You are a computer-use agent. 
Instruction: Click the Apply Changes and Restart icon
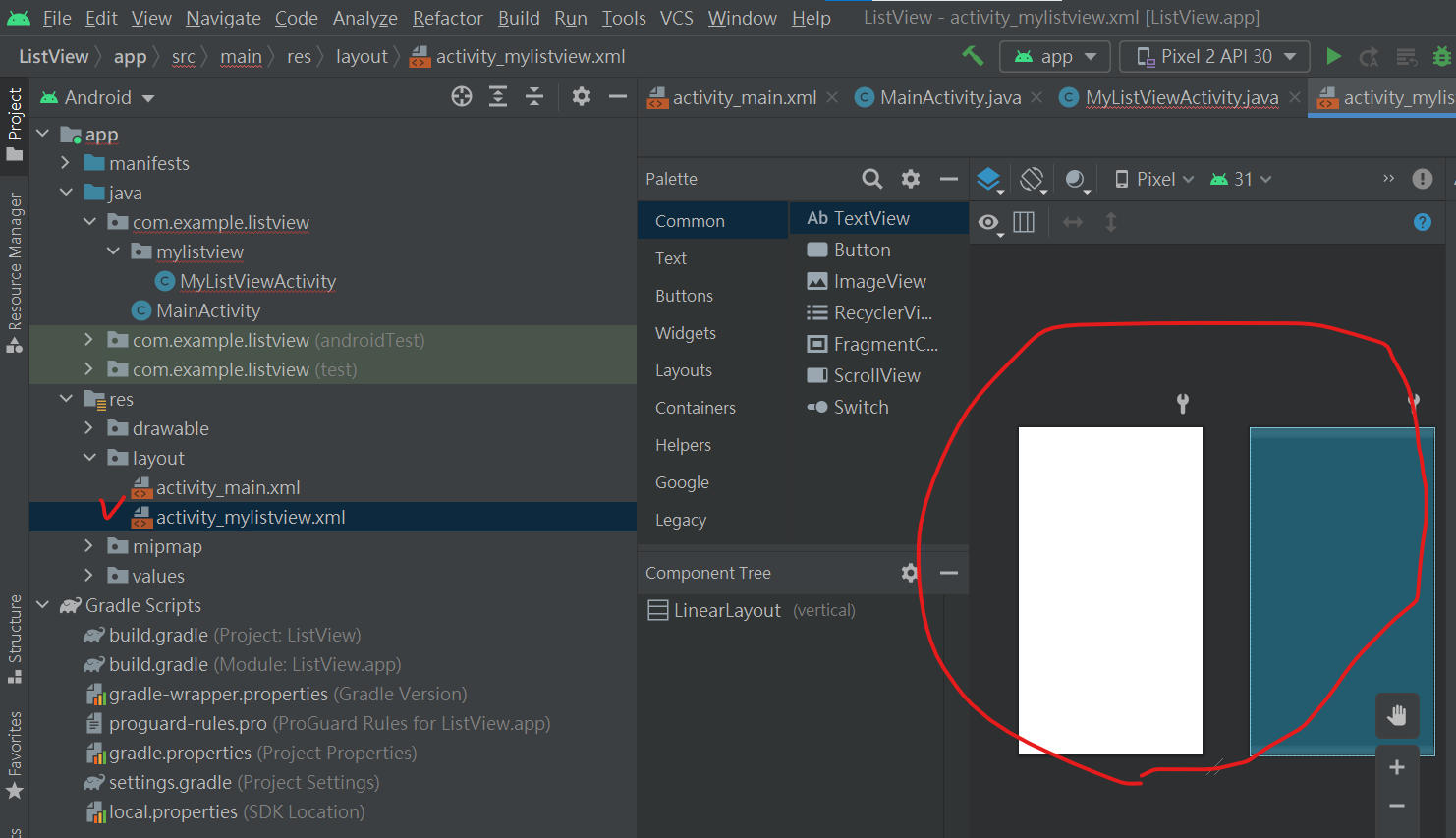pyautogui.click(x=1369, y=57)
